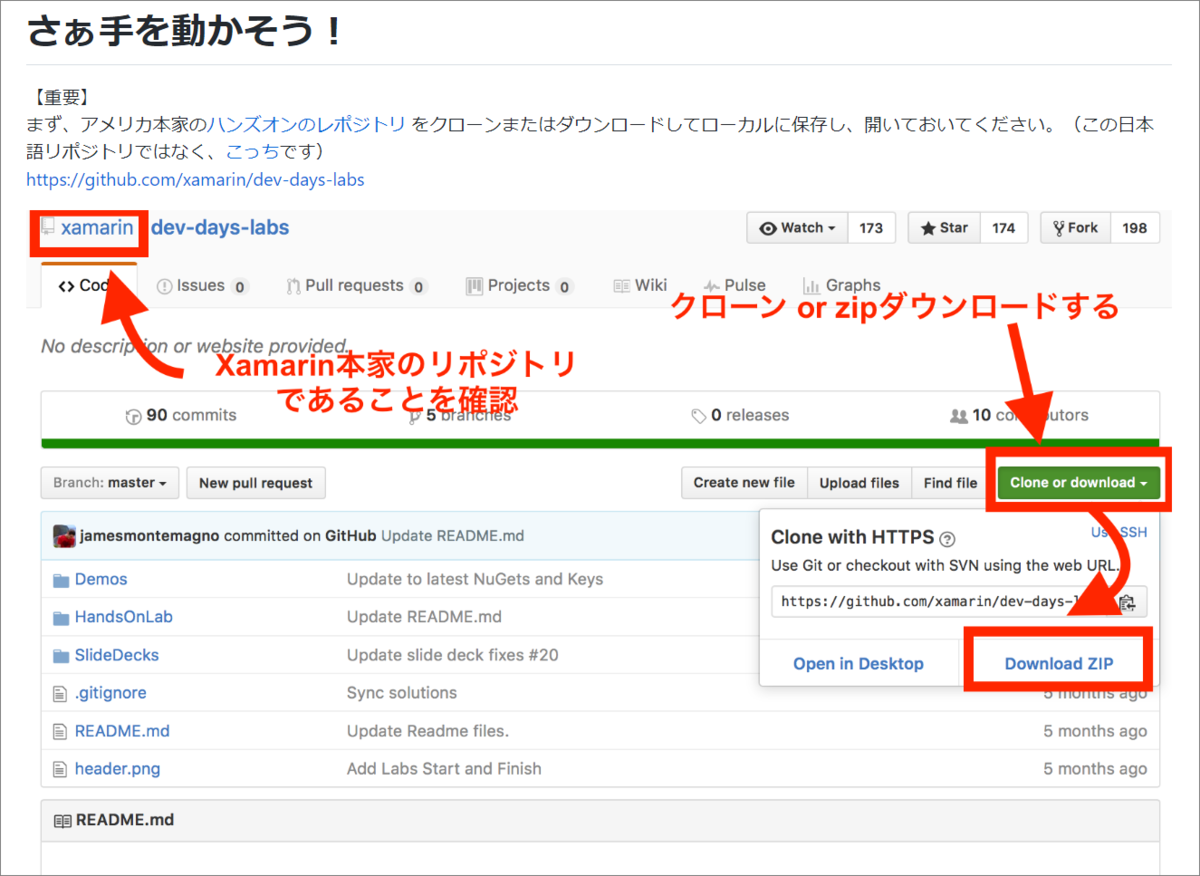Select the Demos folder icon
This screenshot has width=1200, height=876.
click(60, 579)
